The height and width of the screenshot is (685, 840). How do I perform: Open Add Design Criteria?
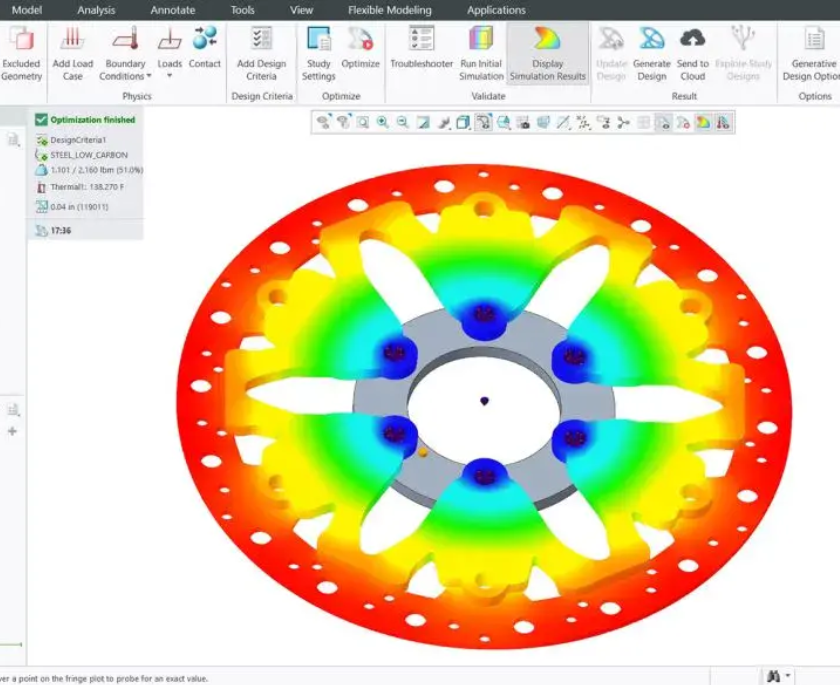click(x=261, y=40)
